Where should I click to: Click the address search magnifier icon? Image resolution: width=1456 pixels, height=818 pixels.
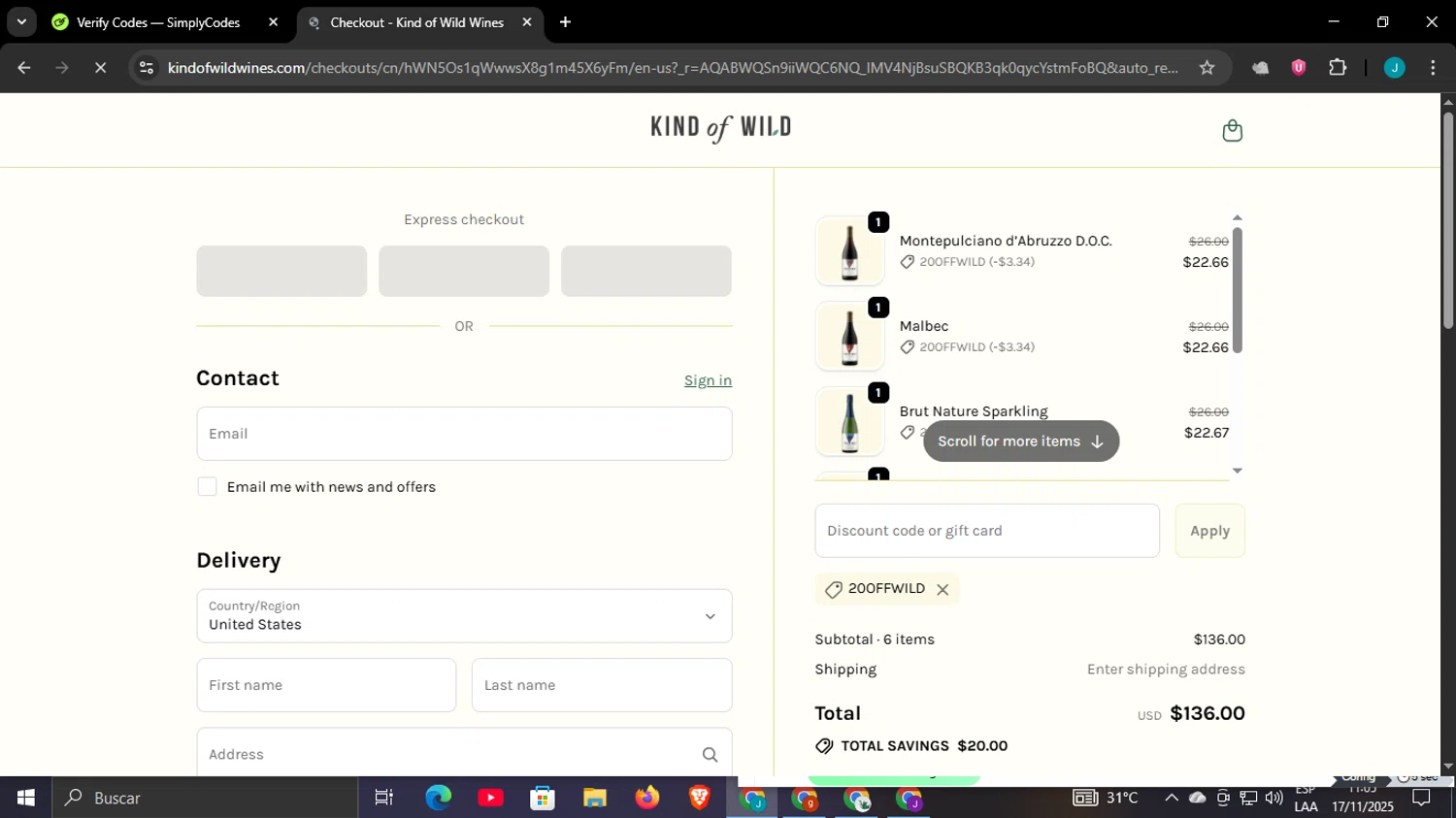tap(710, 754)
